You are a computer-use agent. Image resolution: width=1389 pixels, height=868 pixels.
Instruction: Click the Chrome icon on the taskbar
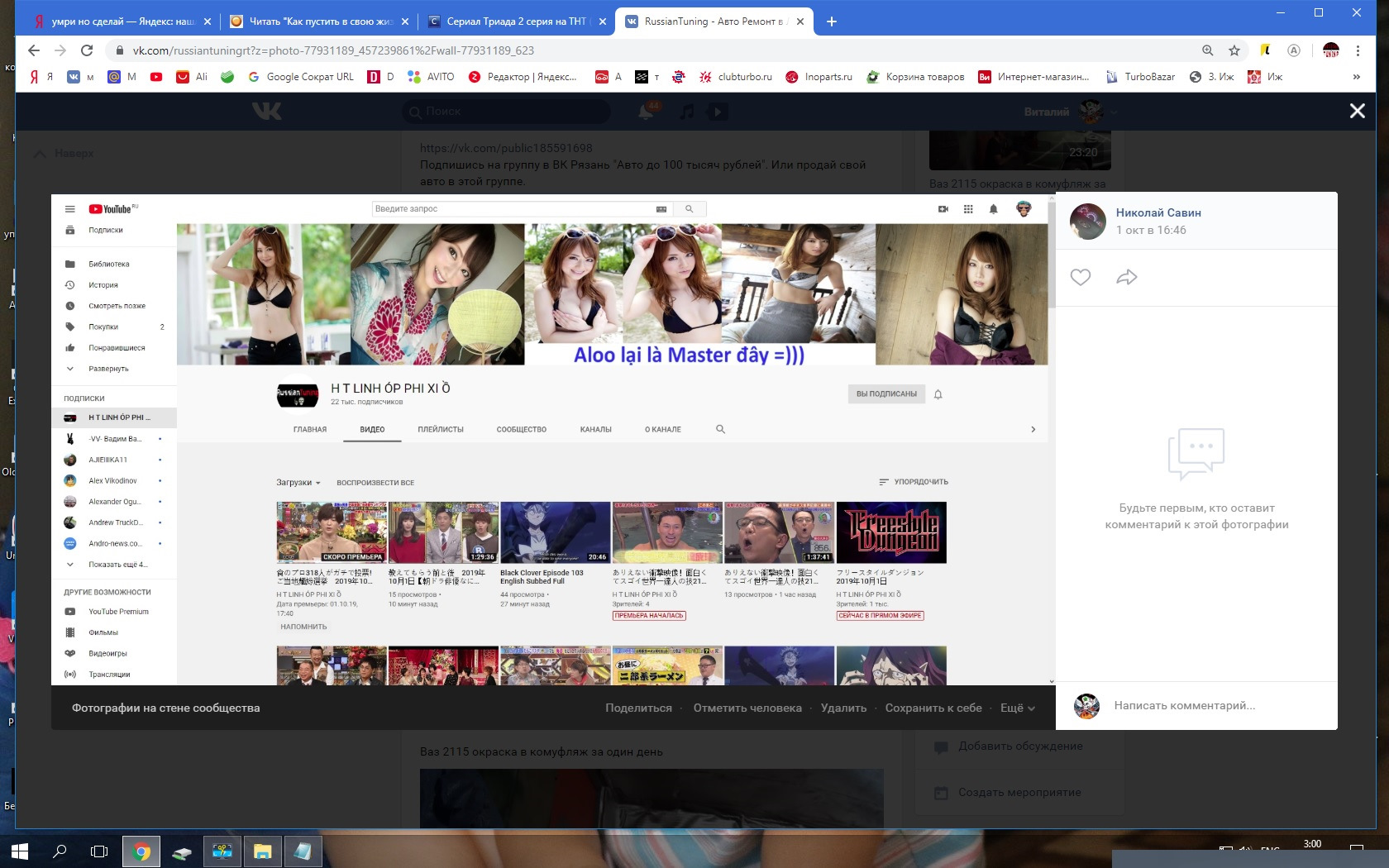[x=141, y=851]
